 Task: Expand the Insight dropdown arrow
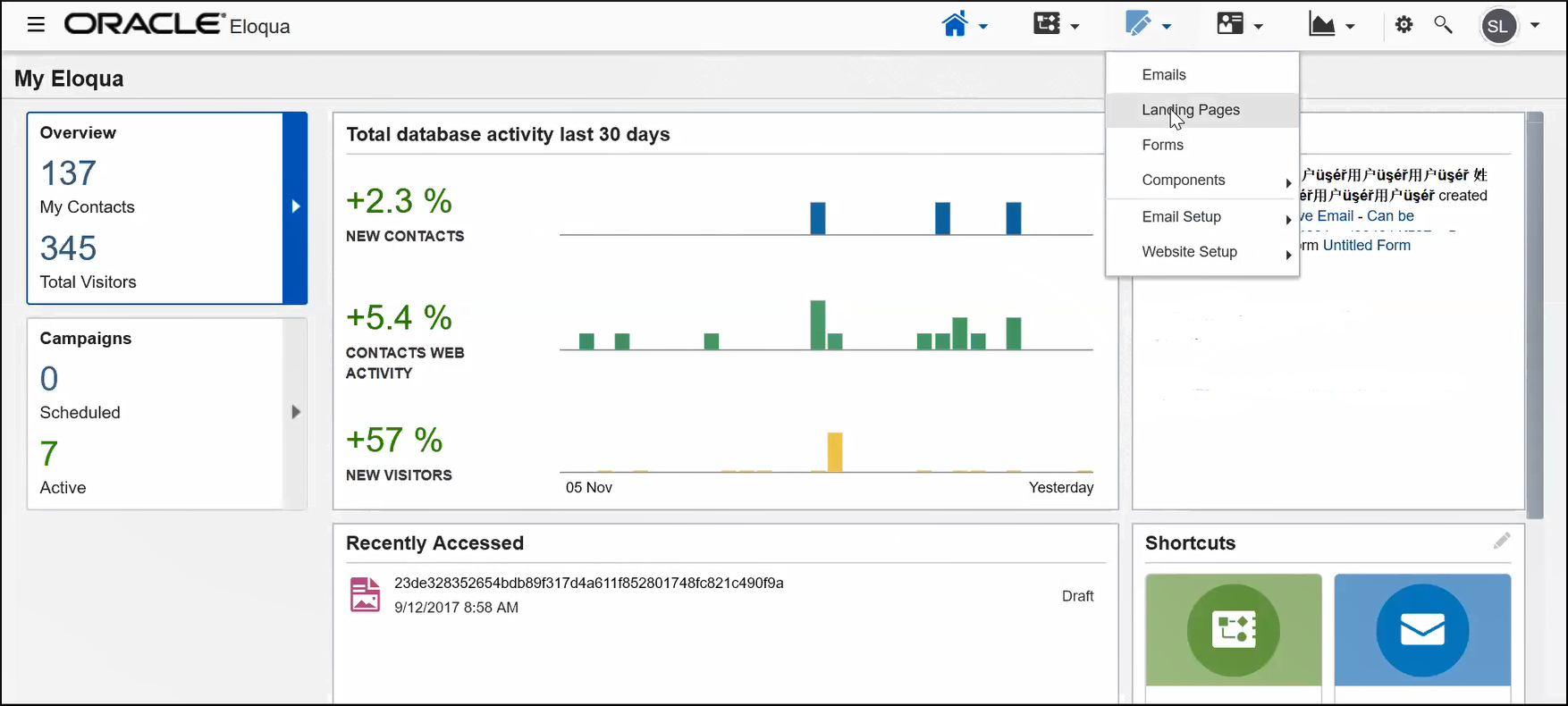(1351, 27)
